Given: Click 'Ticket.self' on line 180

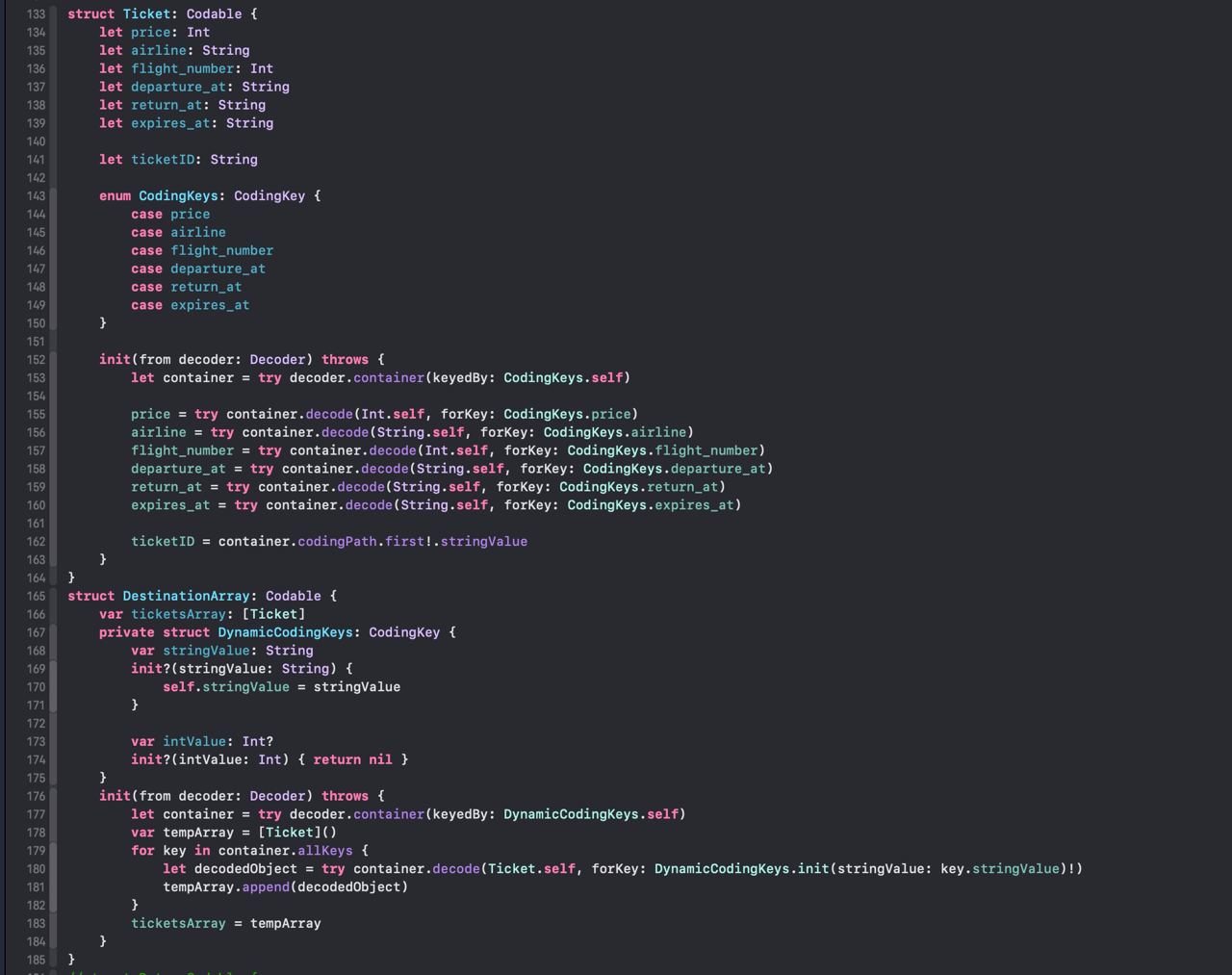Looking at the screenshot, I should pos(532,870).
